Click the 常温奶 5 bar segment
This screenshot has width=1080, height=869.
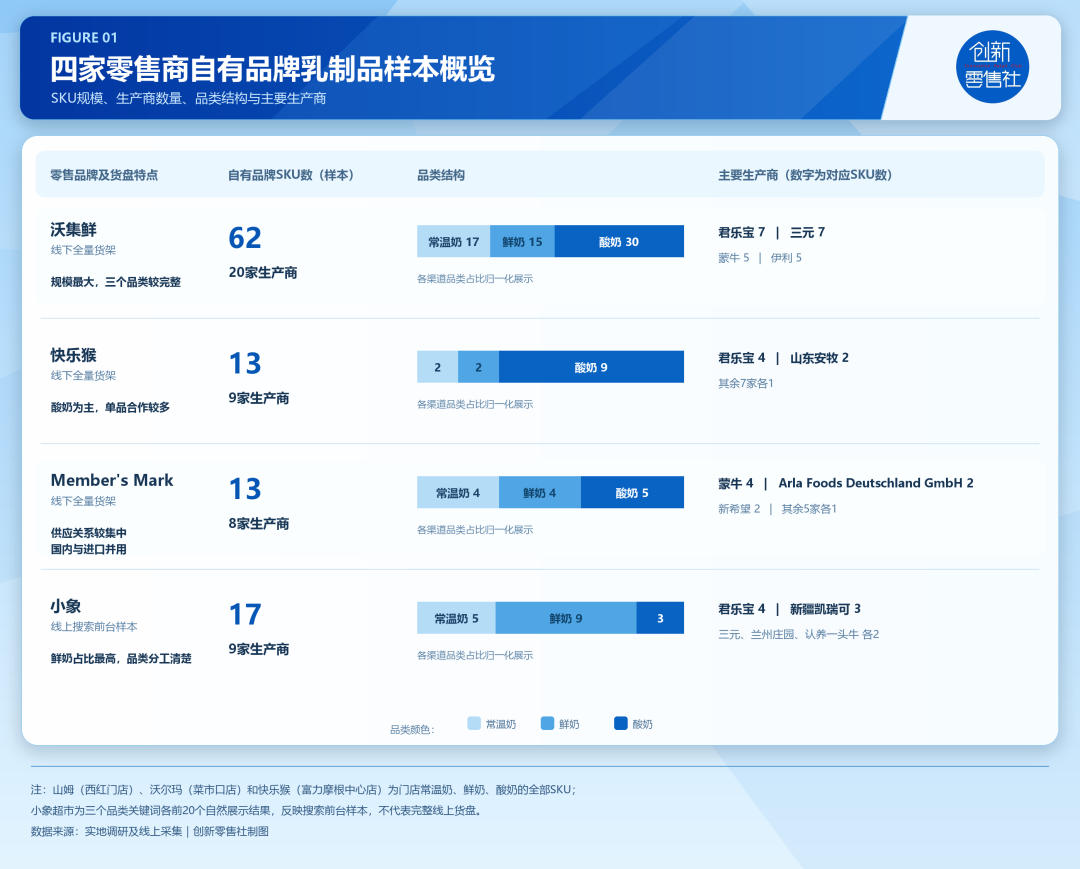(x=456, y=618)
